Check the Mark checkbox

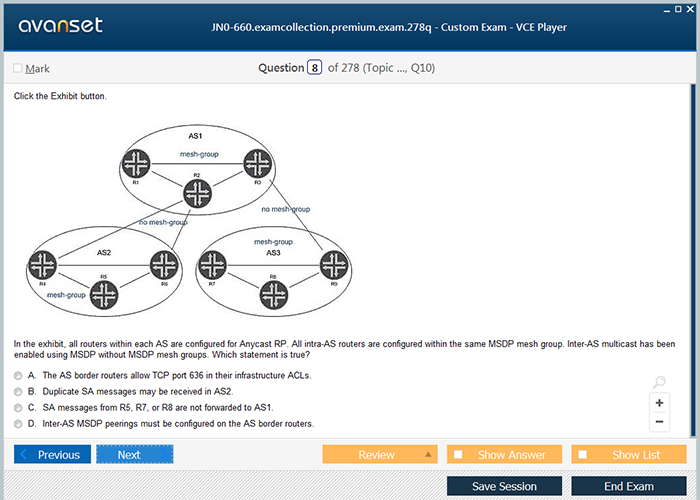click(18, 68)
